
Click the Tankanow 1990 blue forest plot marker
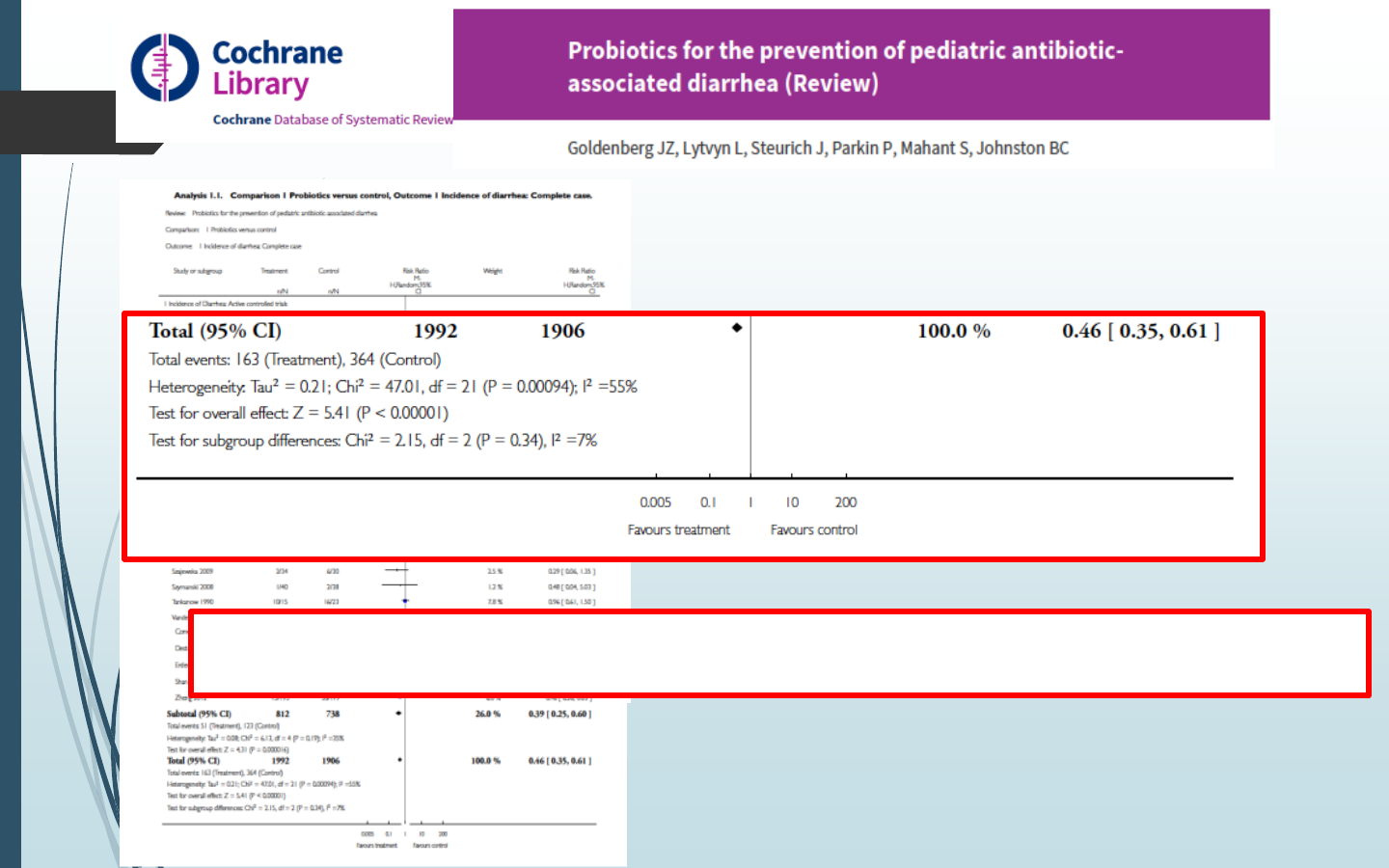pos(405,601)
